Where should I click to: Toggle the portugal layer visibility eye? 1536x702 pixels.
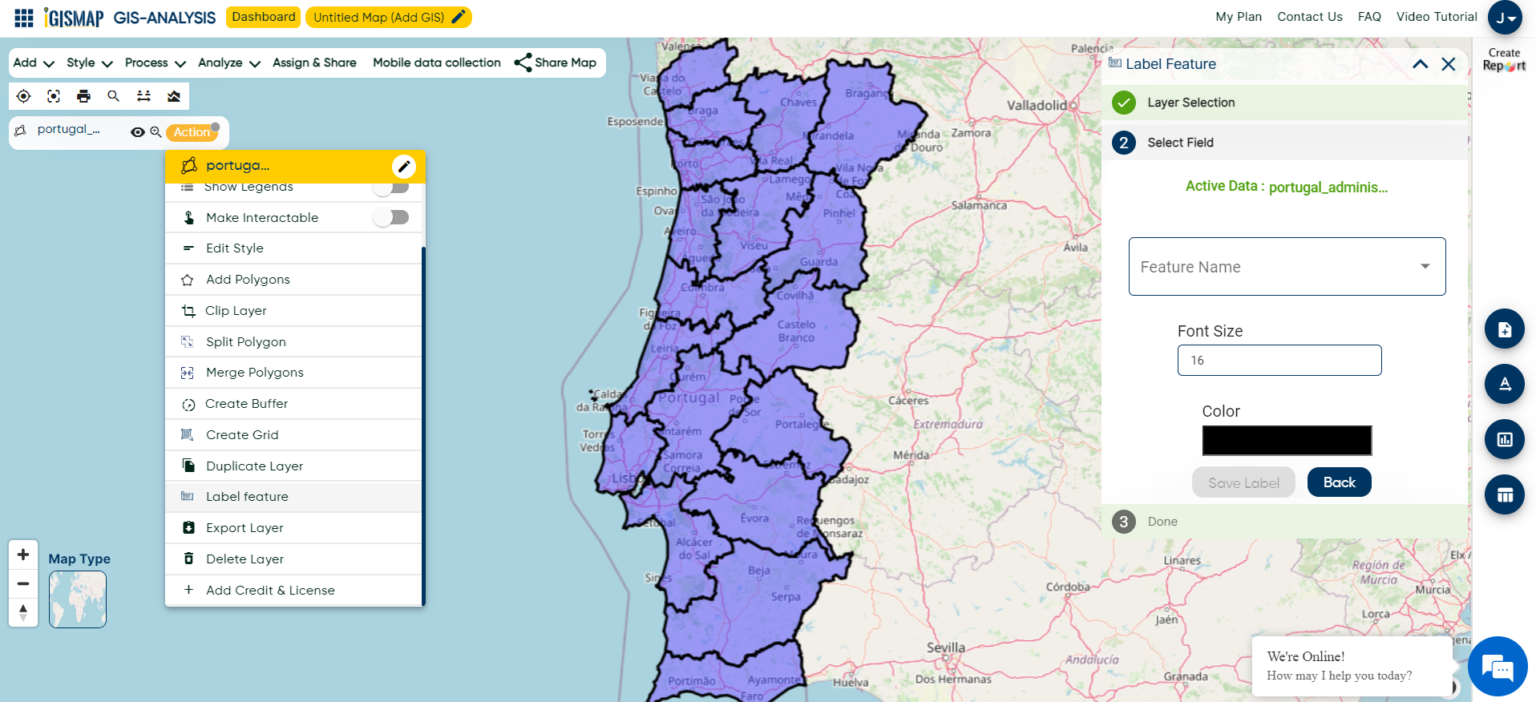point(138,132)
